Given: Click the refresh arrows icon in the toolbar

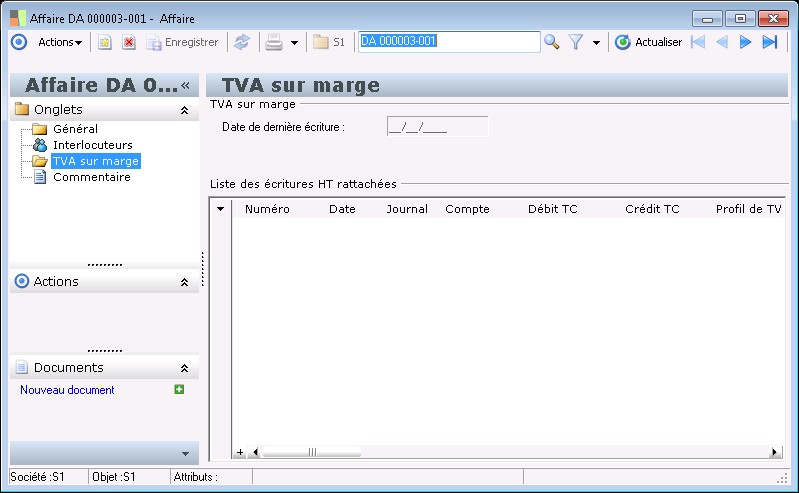Looking at the screenshot, I should [x=242, y=42].
